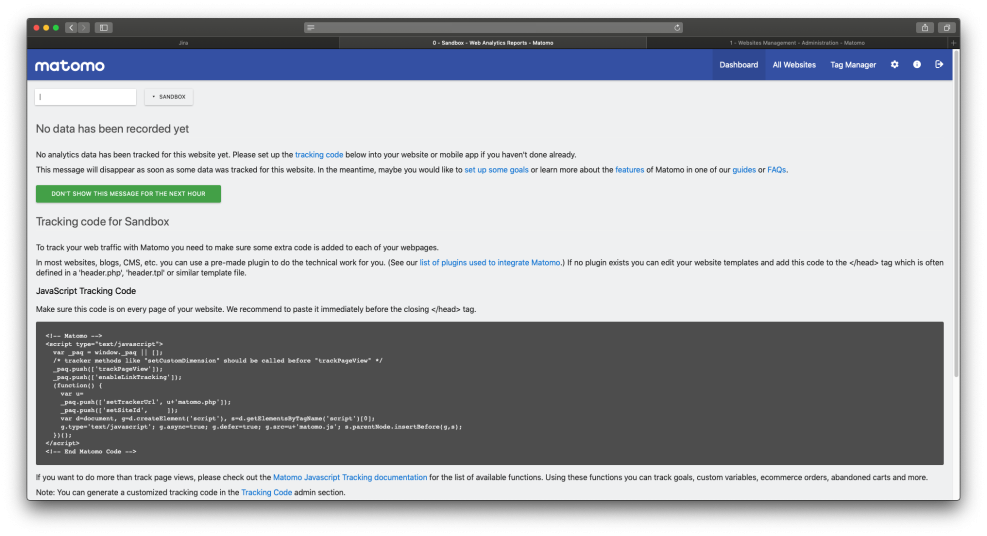Open a new tab with the plus button
This screenshot has width=987, height=536.
click(953, 43)
